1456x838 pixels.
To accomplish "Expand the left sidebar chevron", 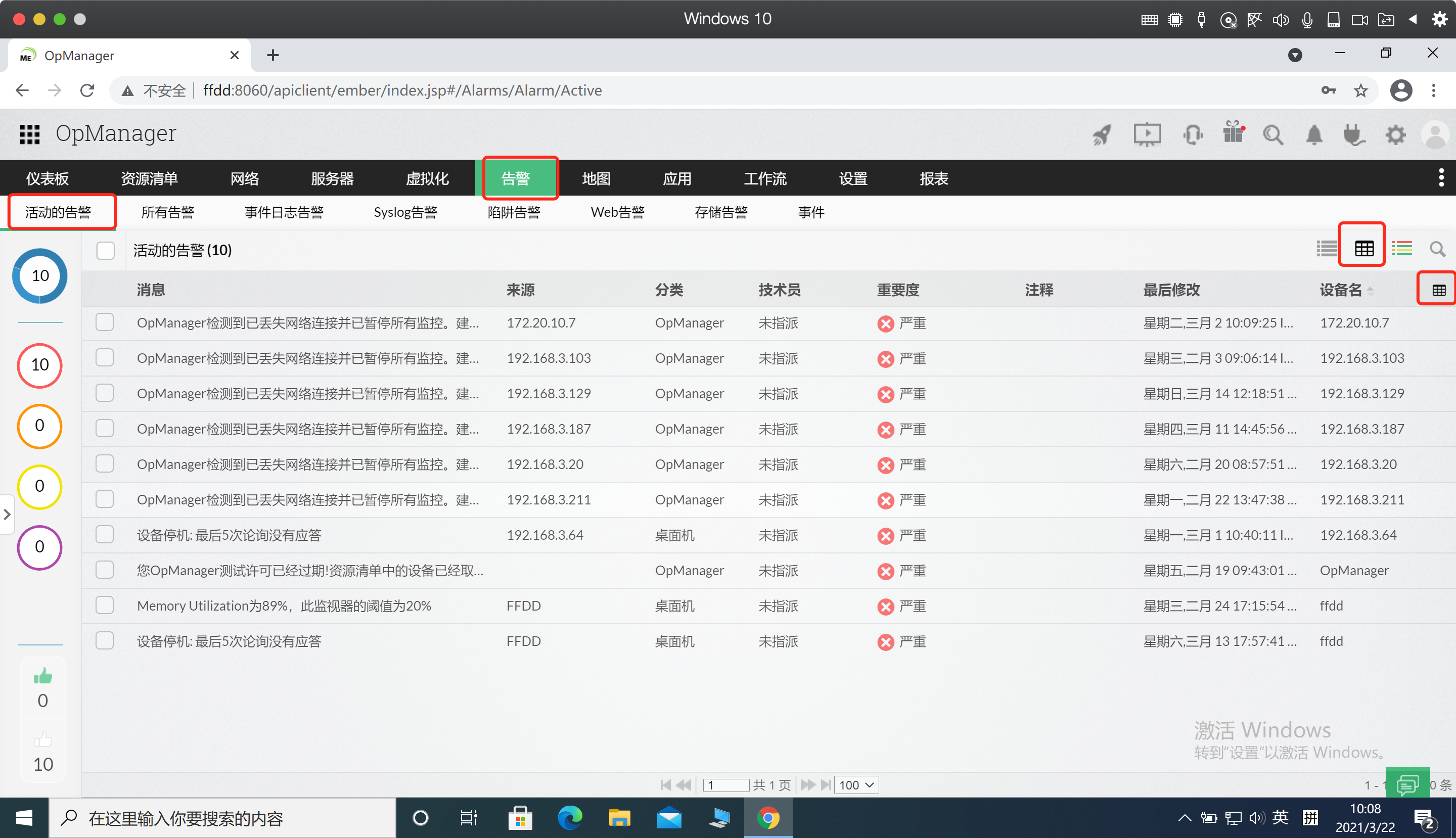I will coord(7,514).
